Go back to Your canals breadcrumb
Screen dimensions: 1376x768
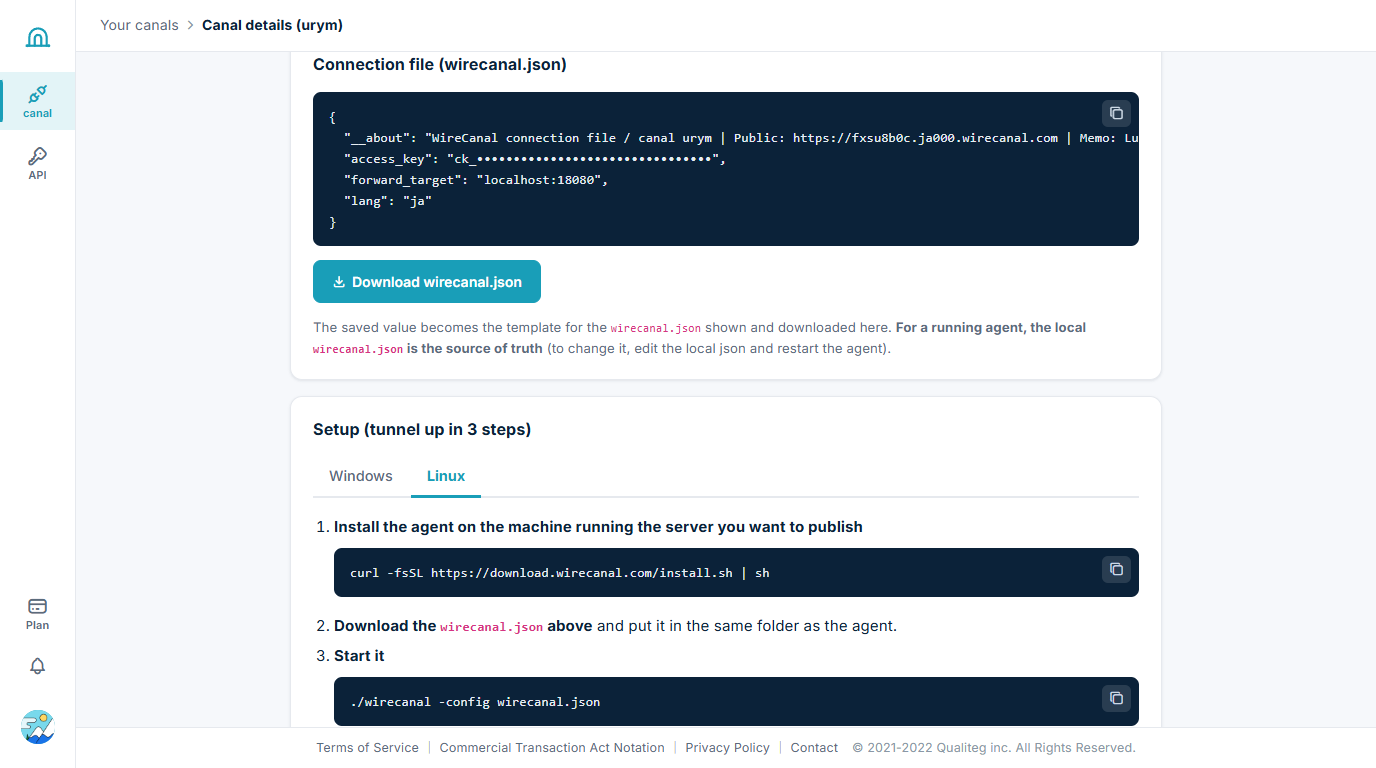pyautogui.click(x=139, y=25)
